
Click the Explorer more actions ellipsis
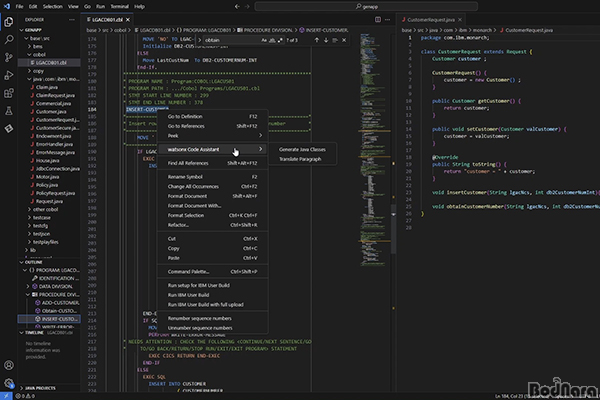[72, 20]
